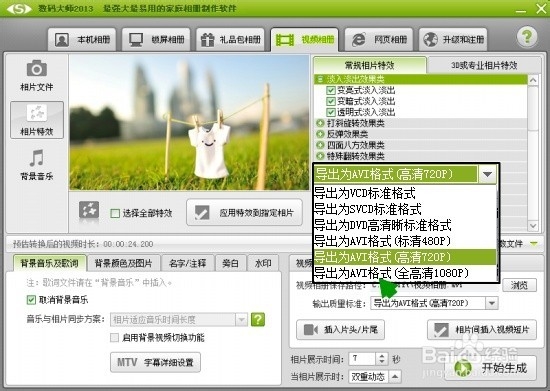Screen dimensions: 550x391
Task: Open 输出质量标准 dropdown
Action: click(x=492, y=303)
